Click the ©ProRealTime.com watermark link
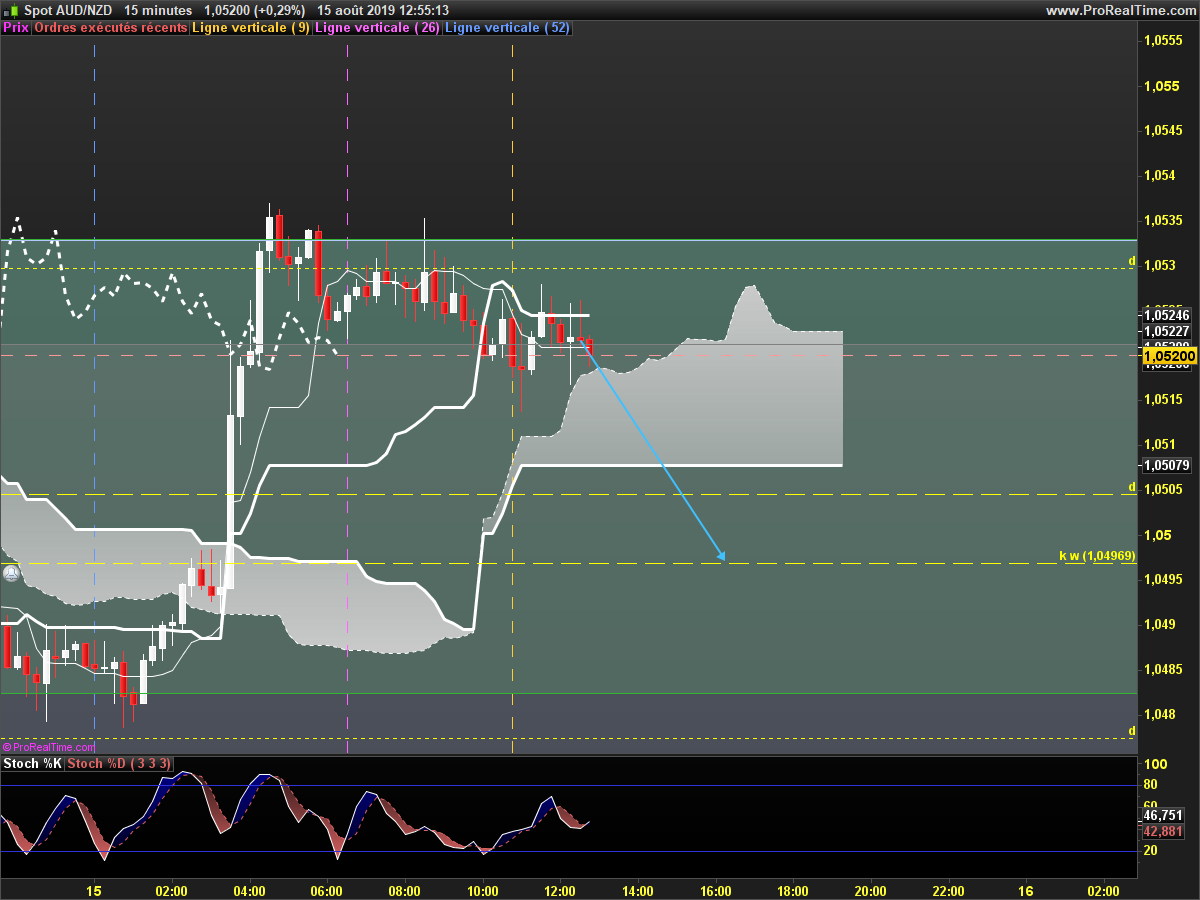 click(x=49, y=747)
